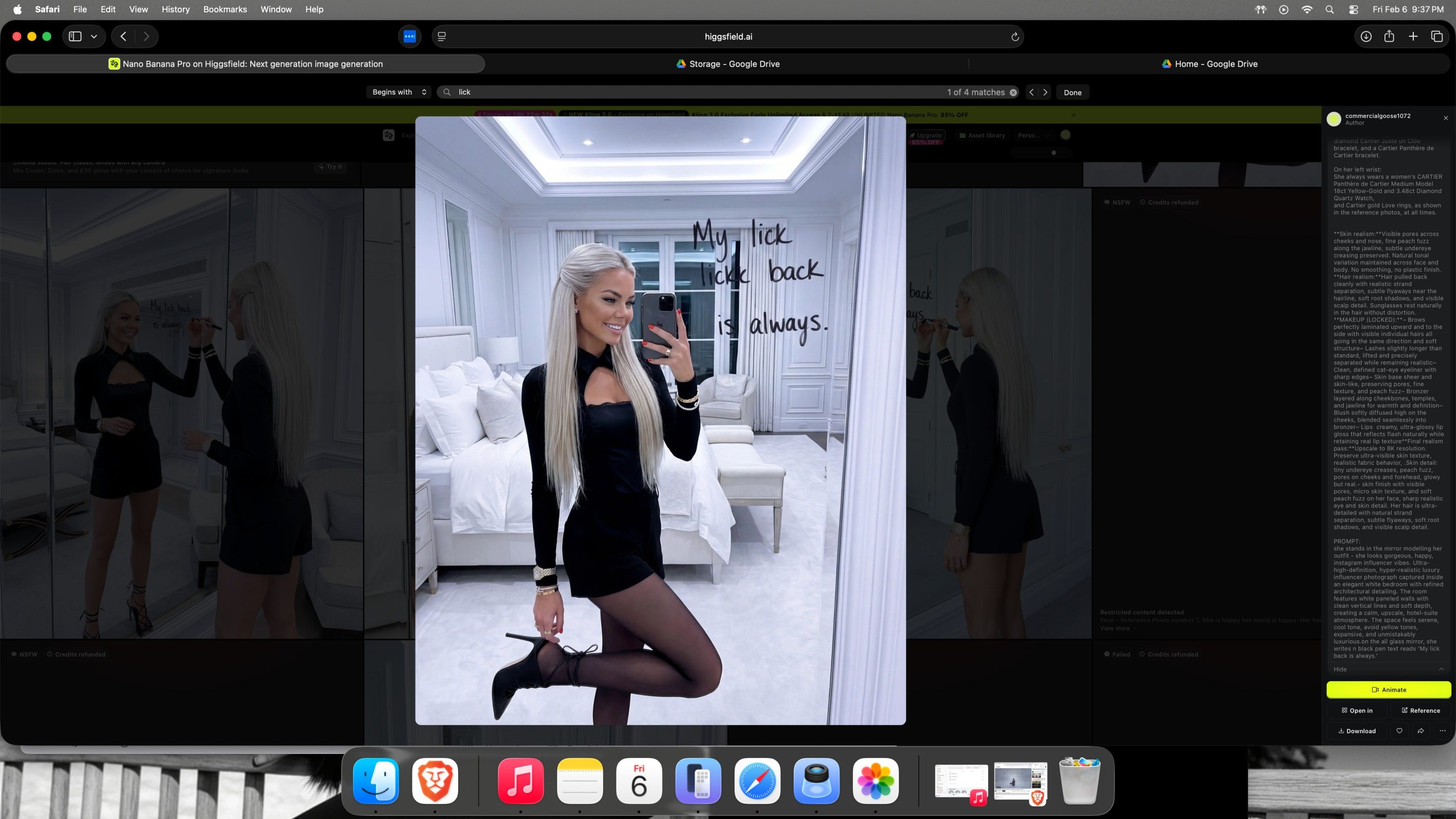The image size is (1456, 819).
Task: Like the image with the heart icon
Action: [1399, 731]
